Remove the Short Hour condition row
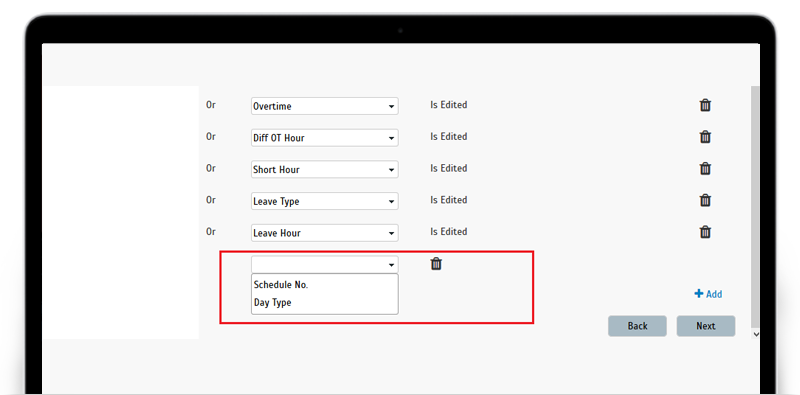This screenshot has height=395, width=800. pyautogui.click(x=705, y=168)
